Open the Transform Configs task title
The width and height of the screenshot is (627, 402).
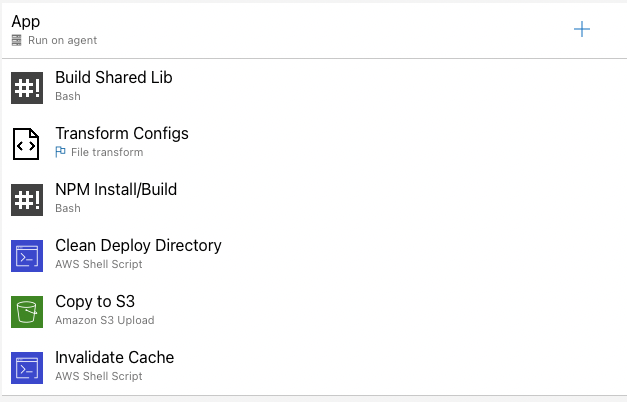click(x=122, y=134)
